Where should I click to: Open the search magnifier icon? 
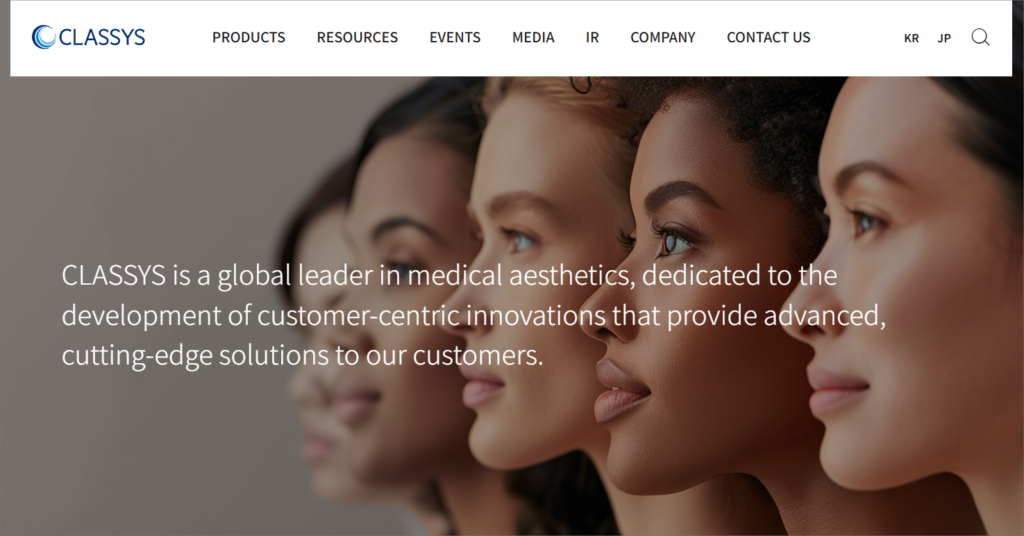tap(980, 37)
